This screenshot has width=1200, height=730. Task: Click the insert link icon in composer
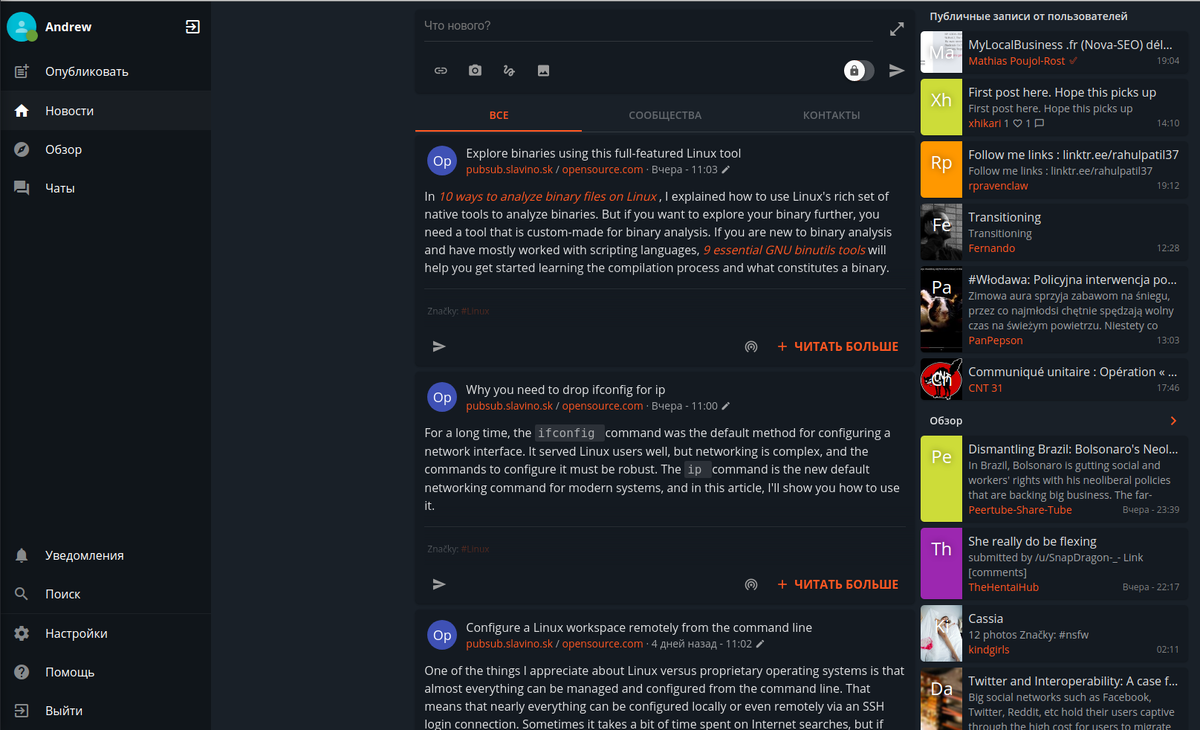pos(440,70)
